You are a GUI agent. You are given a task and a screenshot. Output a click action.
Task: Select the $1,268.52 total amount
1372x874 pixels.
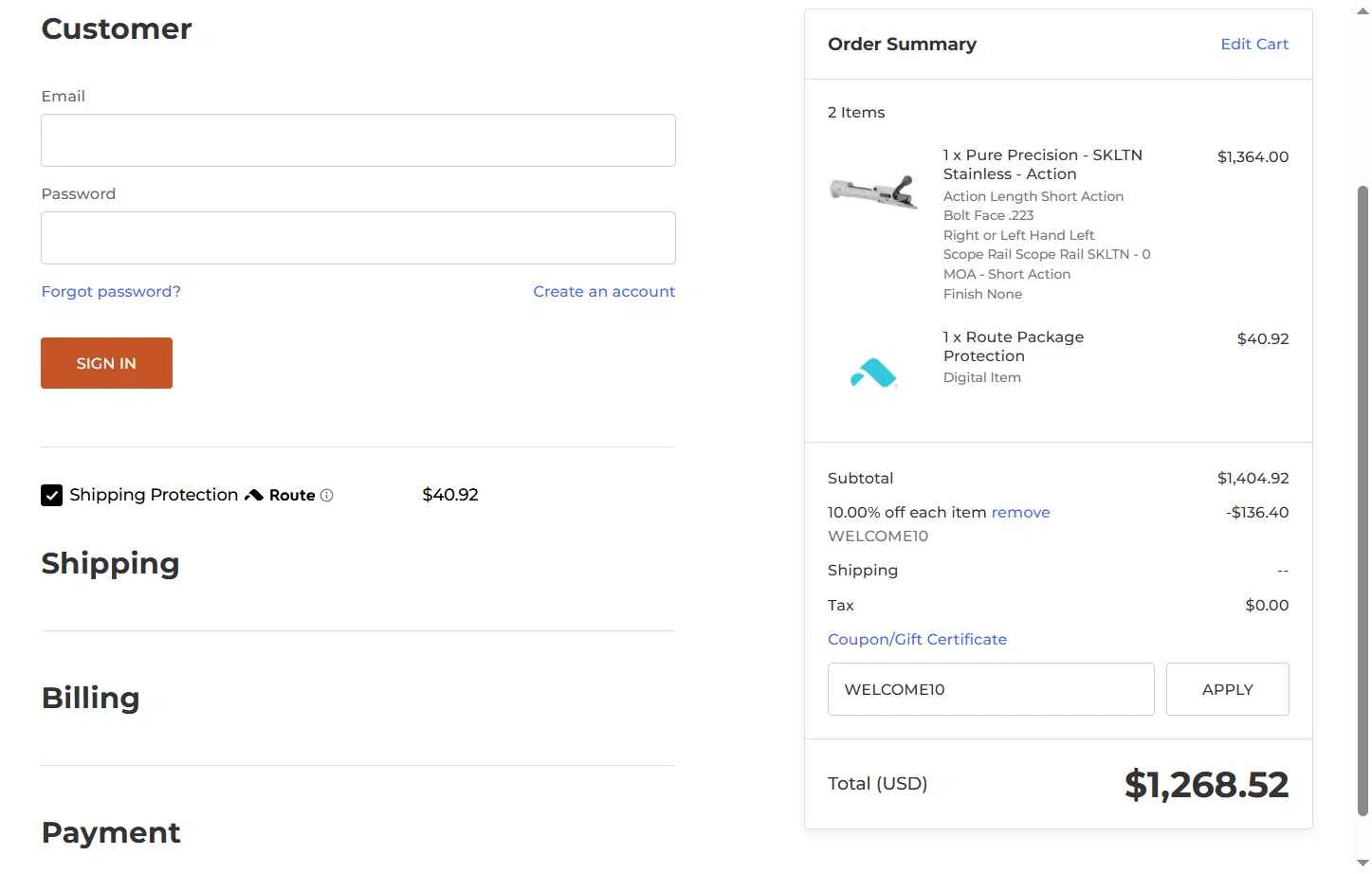tap(1206, 785)
